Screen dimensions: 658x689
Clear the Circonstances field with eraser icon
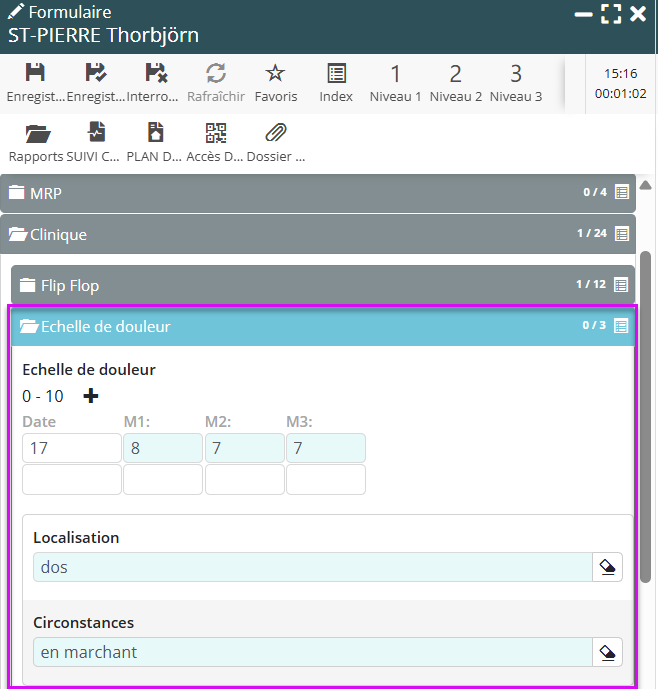(x=607, y=652)
